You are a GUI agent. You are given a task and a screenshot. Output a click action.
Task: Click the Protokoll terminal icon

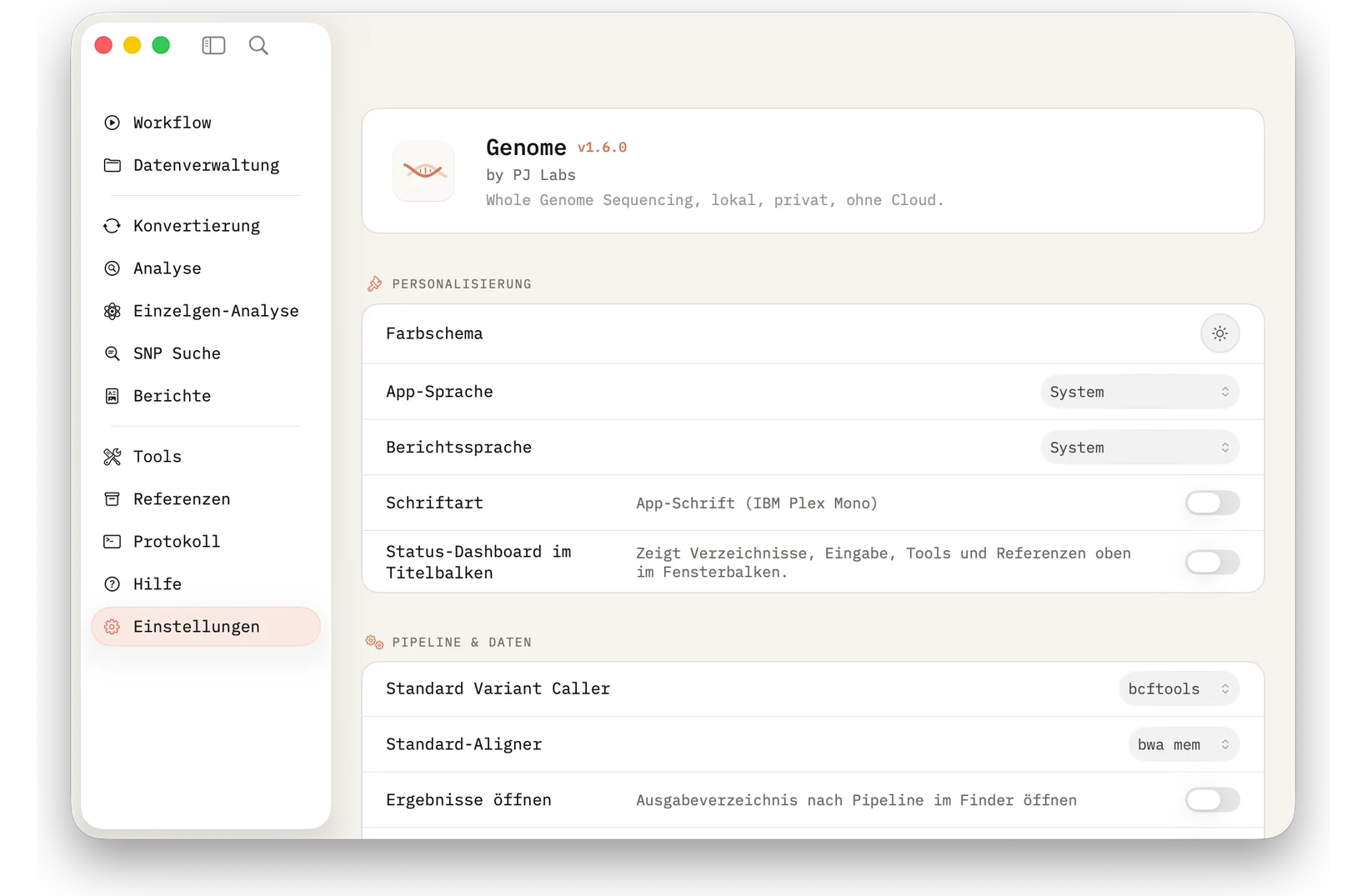(x=112, y=542)
